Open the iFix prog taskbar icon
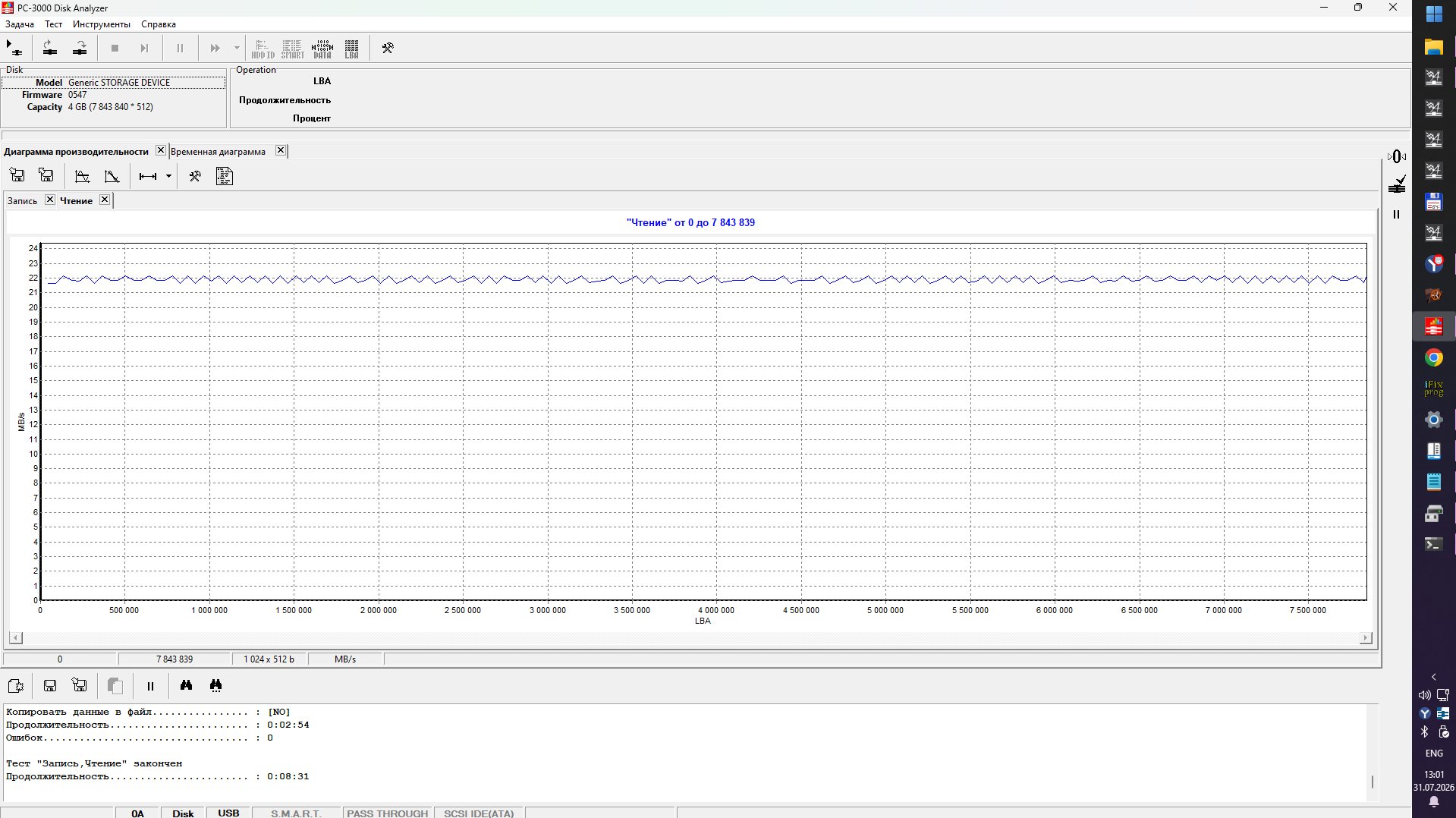Viewport: 1456px width, 818px height. point(1433,389)
